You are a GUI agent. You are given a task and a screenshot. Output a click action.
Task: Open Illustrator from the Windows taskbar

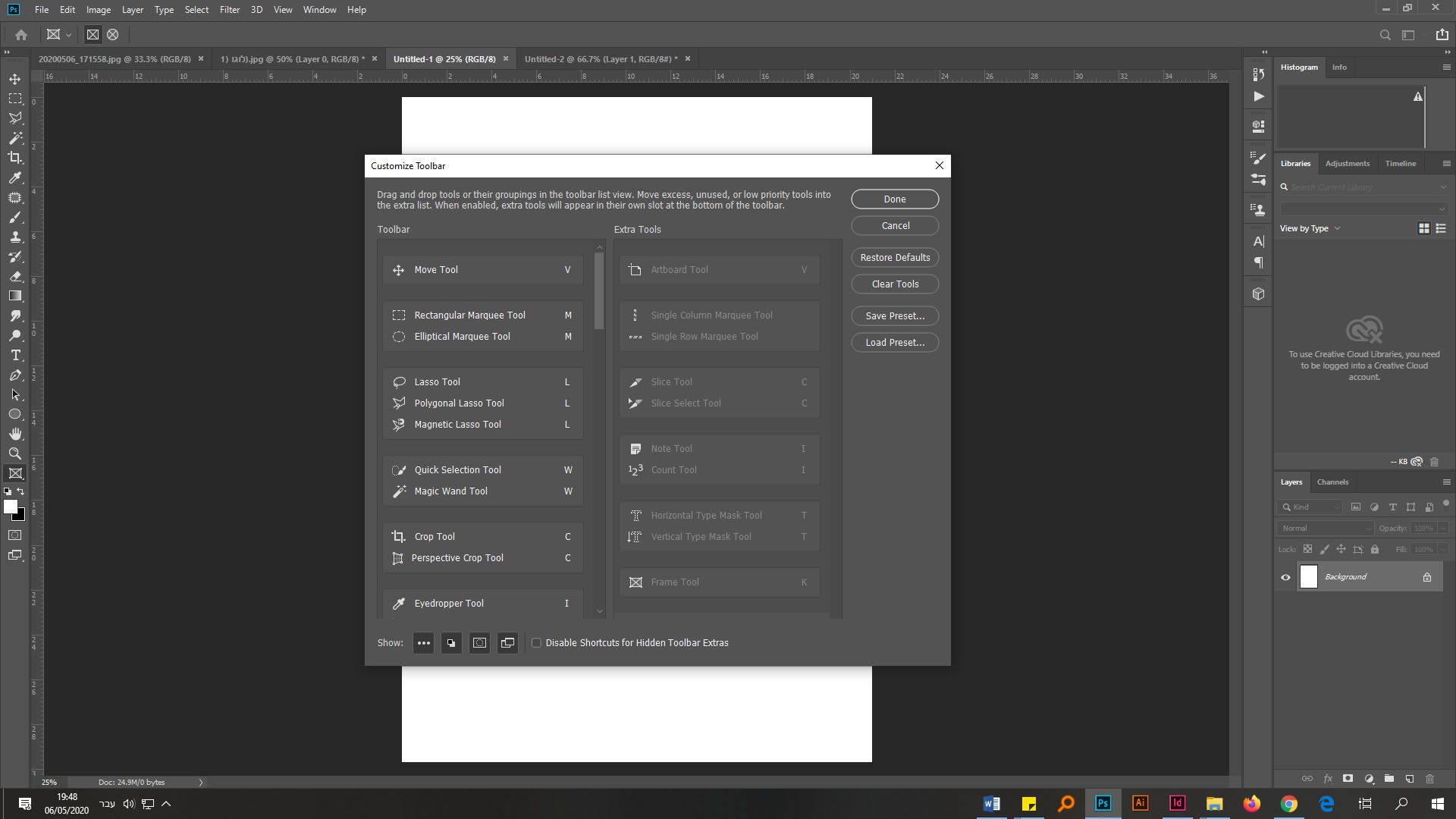[x=1140, y=803]
